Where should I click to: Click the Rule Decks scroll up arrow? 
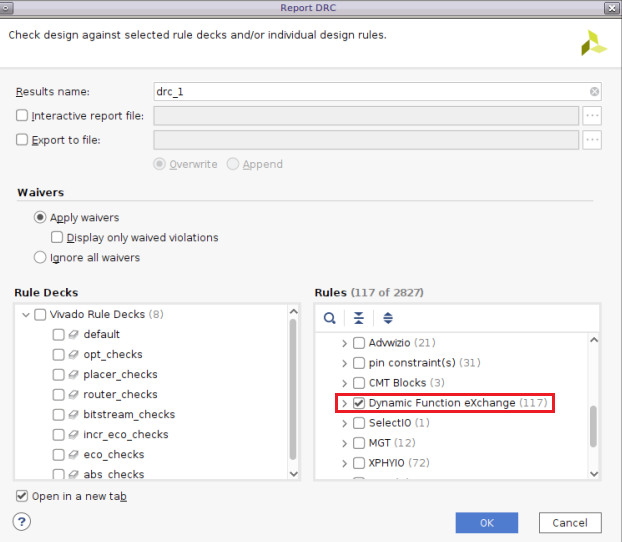coord(294,311)
